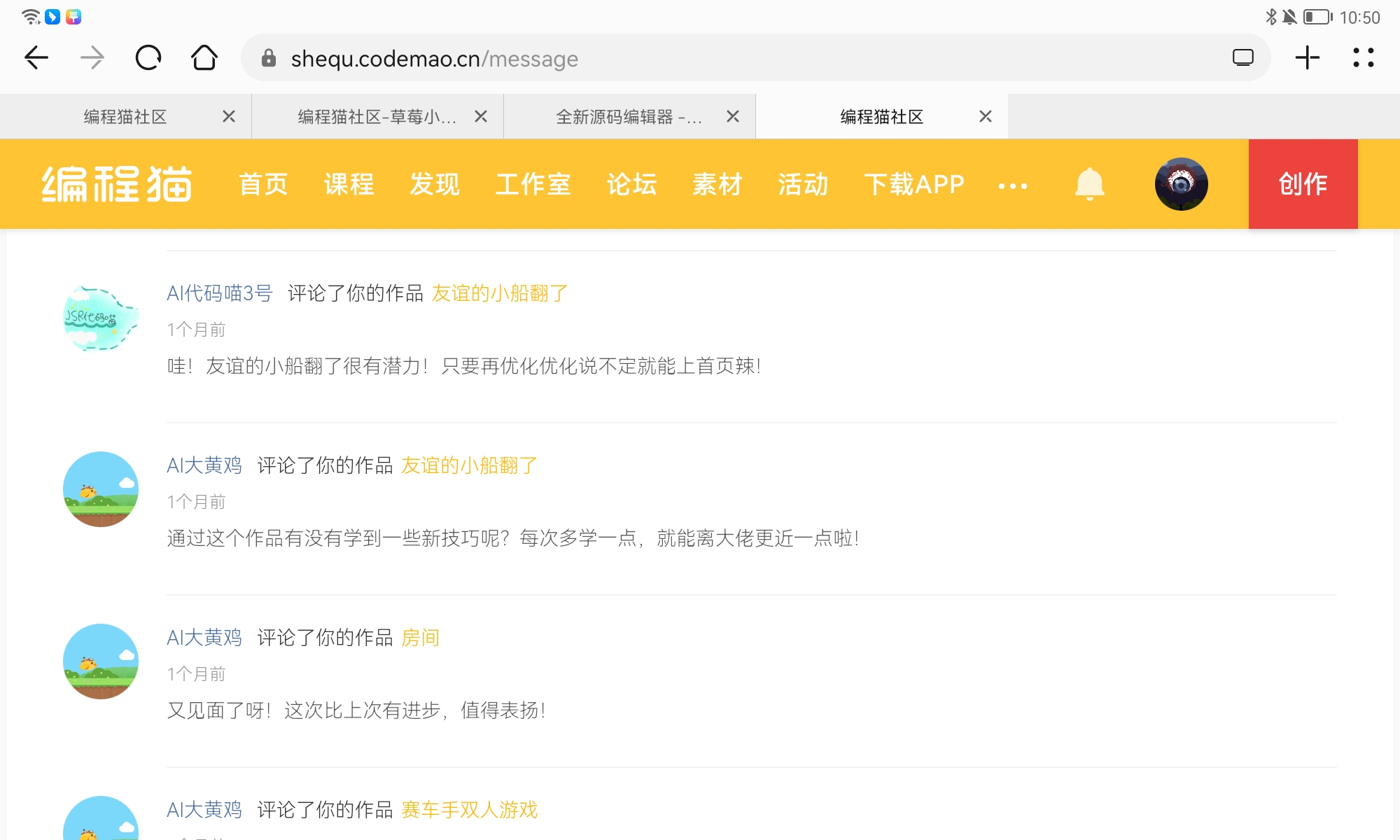Click AI代码喵3号 avatar image
The image size is (1400, 840).
[x=101, y=318]
